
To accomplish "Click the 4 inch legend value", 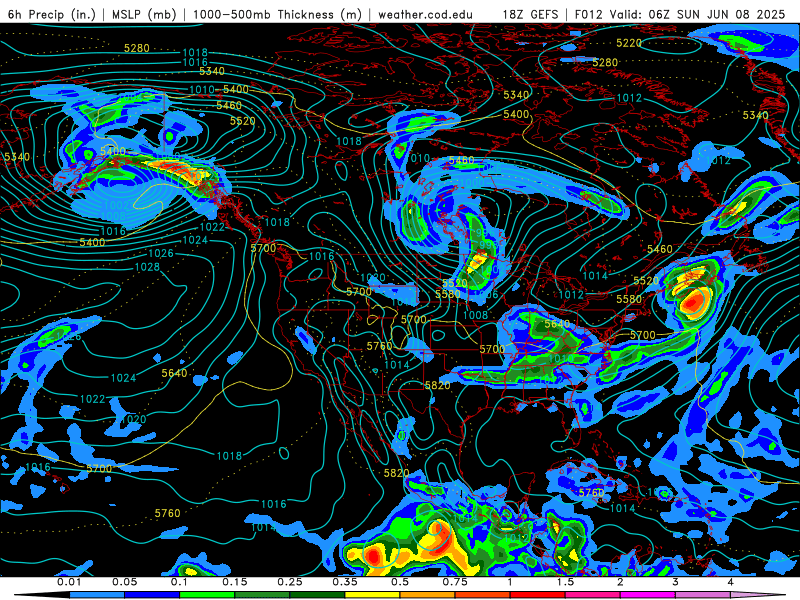I will click(x=730, y=582).
